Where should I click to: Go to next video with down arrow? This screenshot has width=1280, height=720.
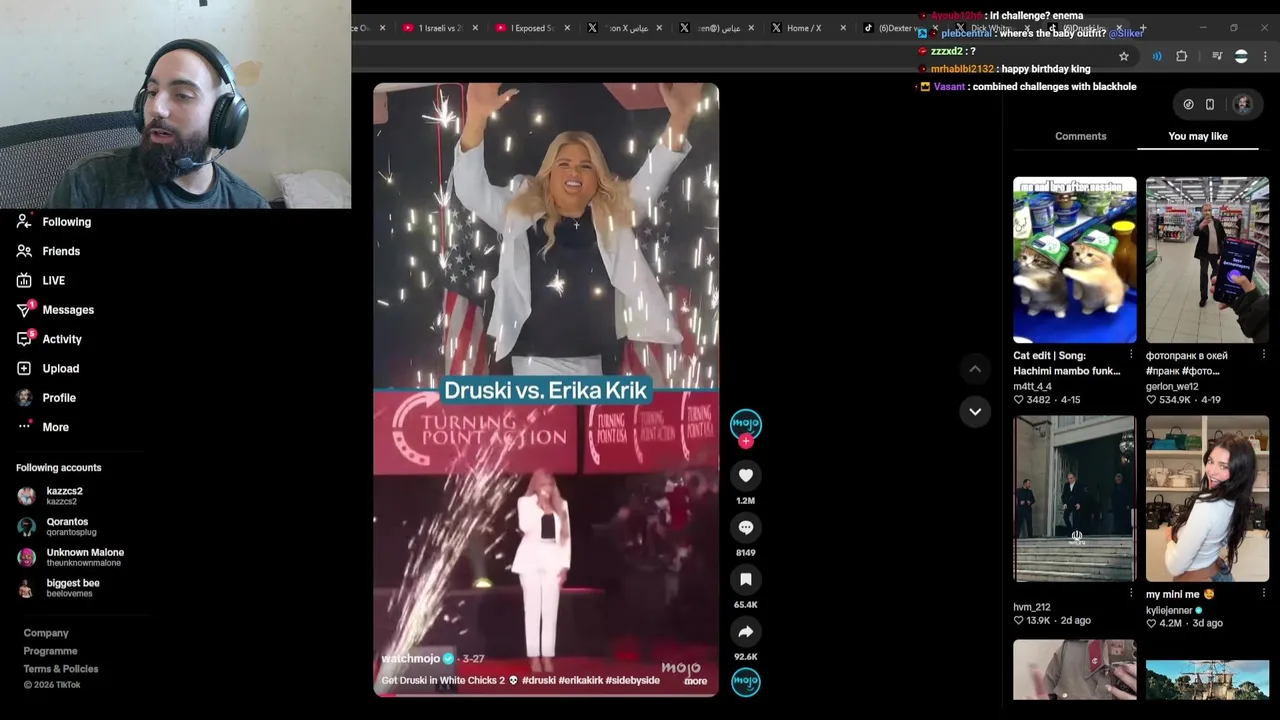975,411
